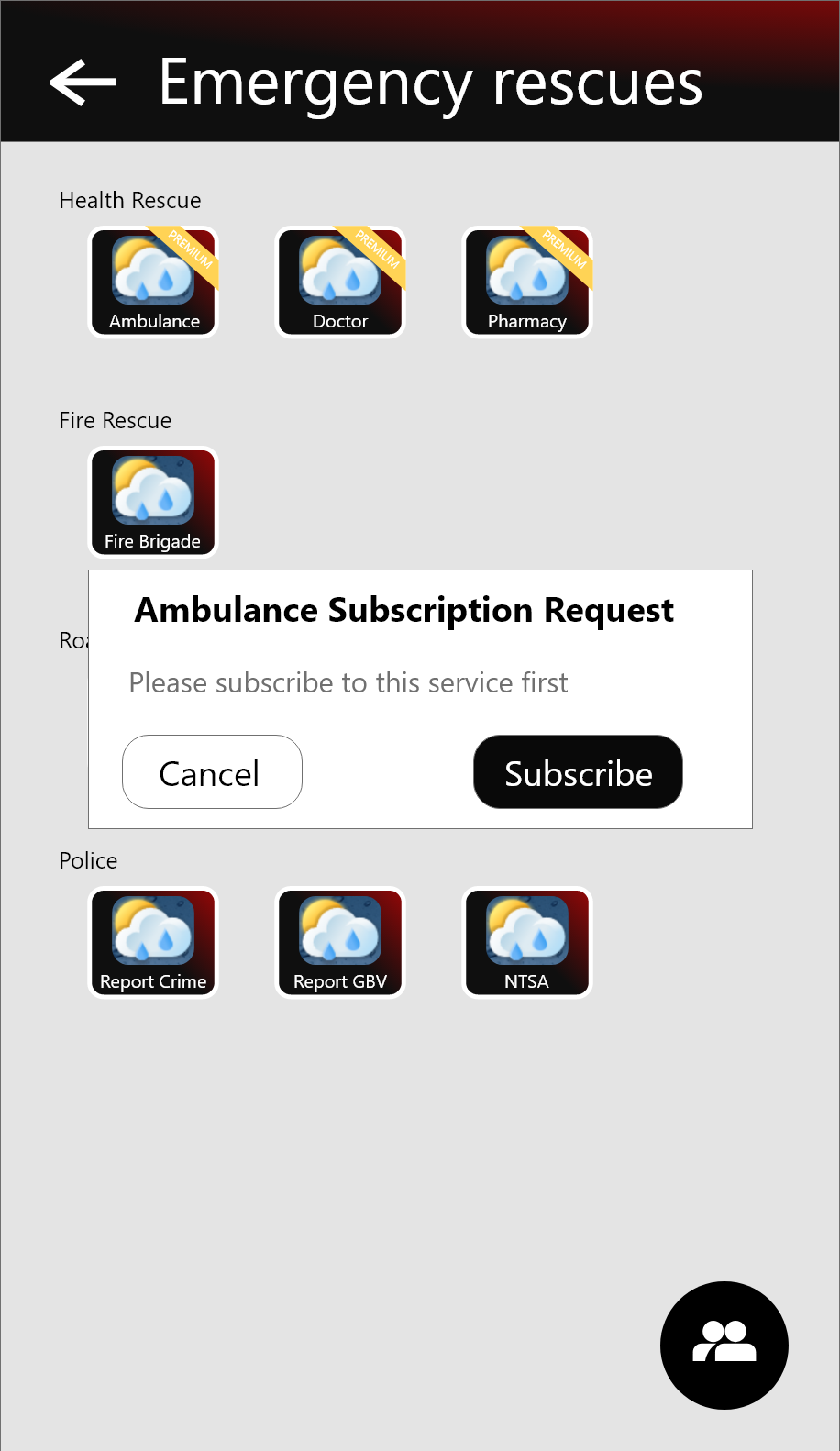This screenshot has width=840, height=1451.
Task: Choose the Report GBV tile
Action: (x=340, y=943)
